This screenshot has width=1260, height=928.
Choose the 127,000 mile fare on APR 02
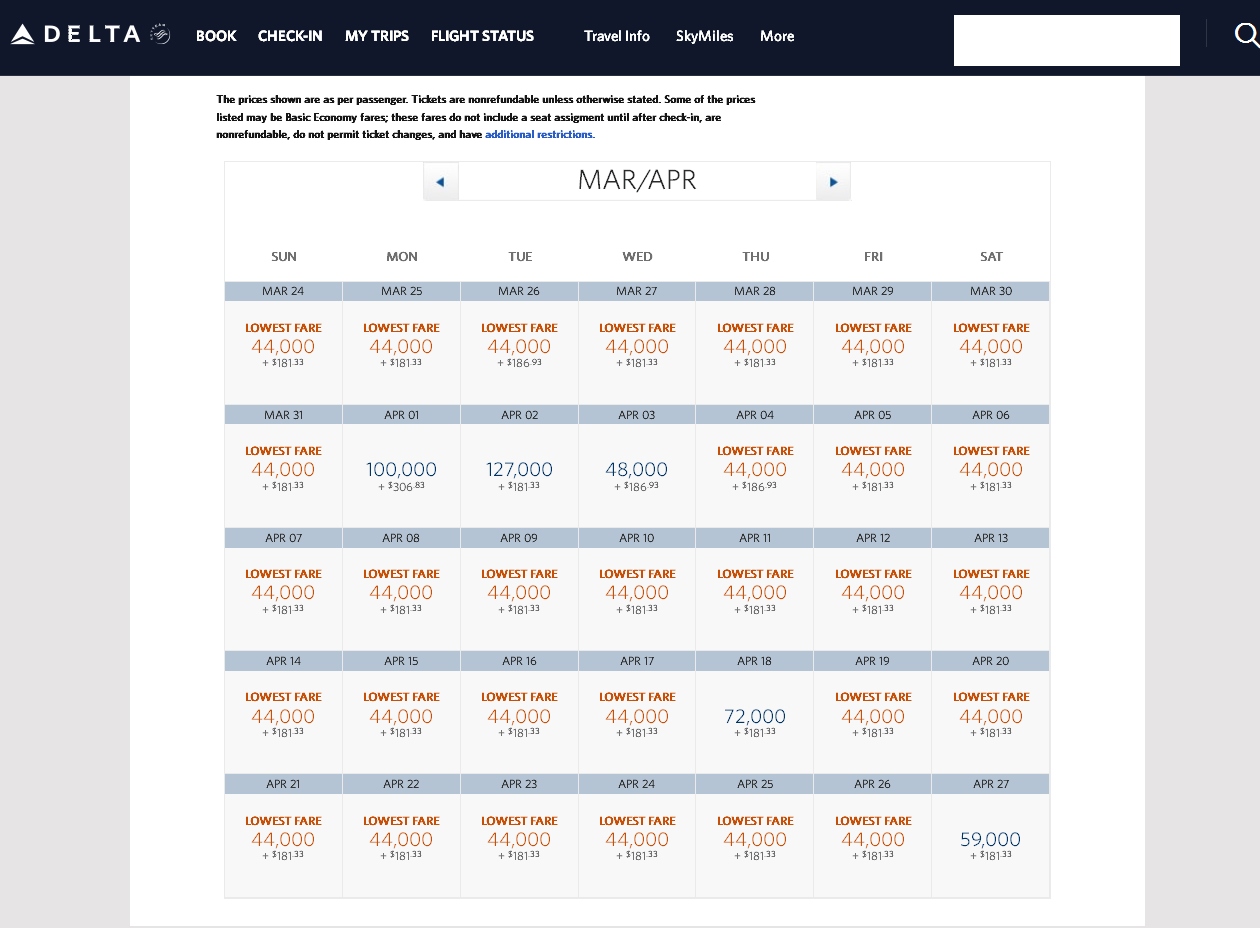pyautogui.click(x=519, y=468)
